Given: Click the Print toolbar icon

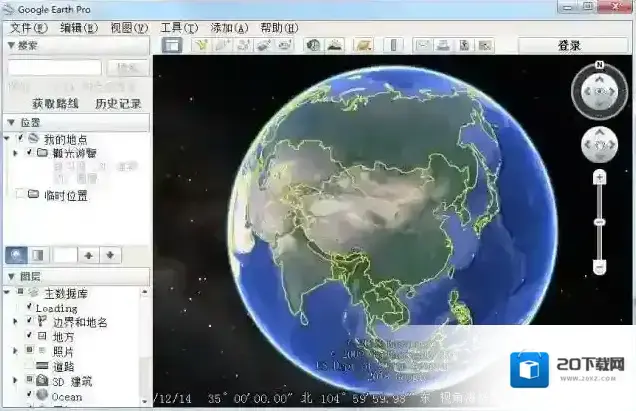Looking at the screenshot, I should point(443,45).
